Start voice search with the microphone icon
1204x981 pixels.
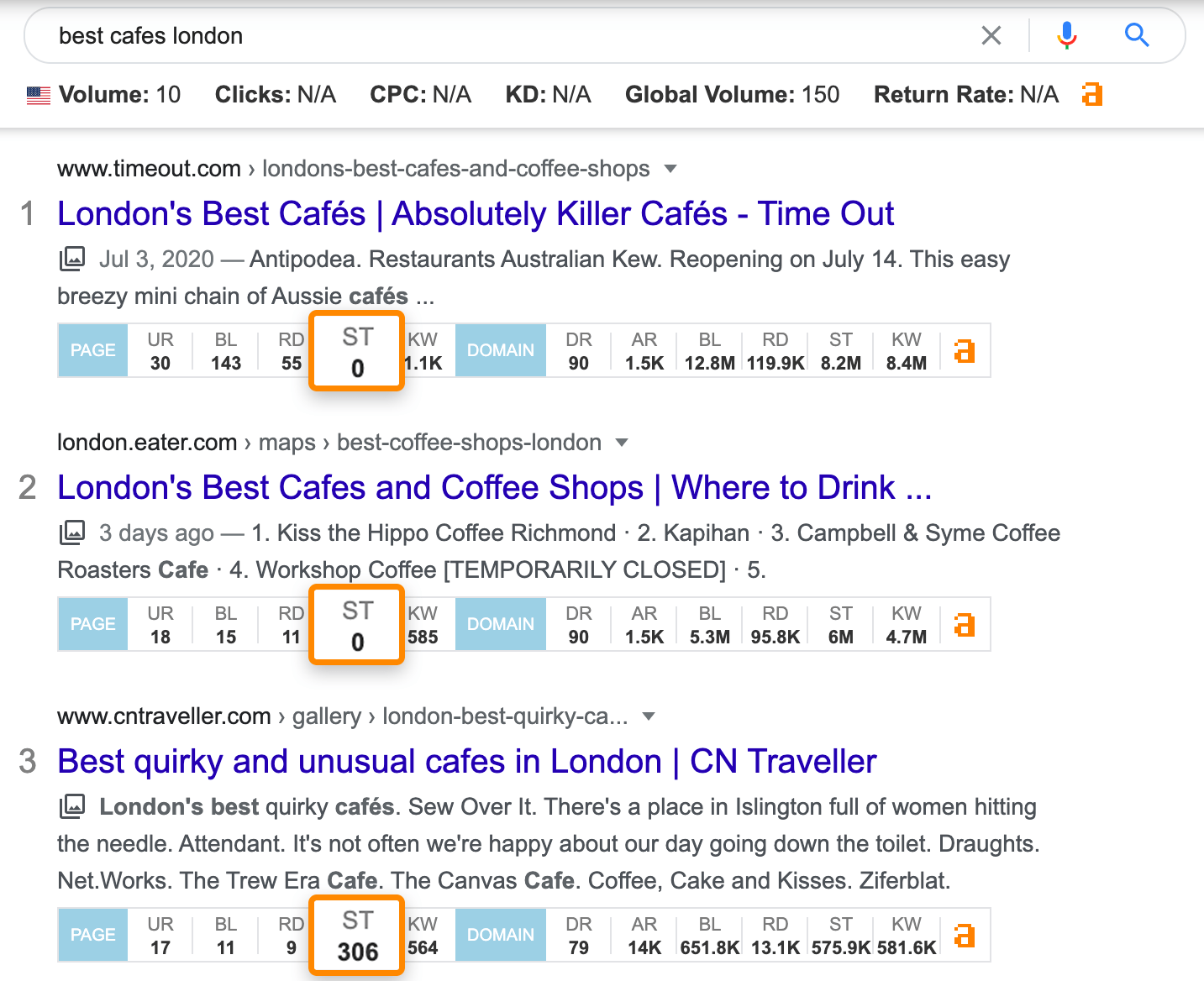click(x=1066, y=35)
